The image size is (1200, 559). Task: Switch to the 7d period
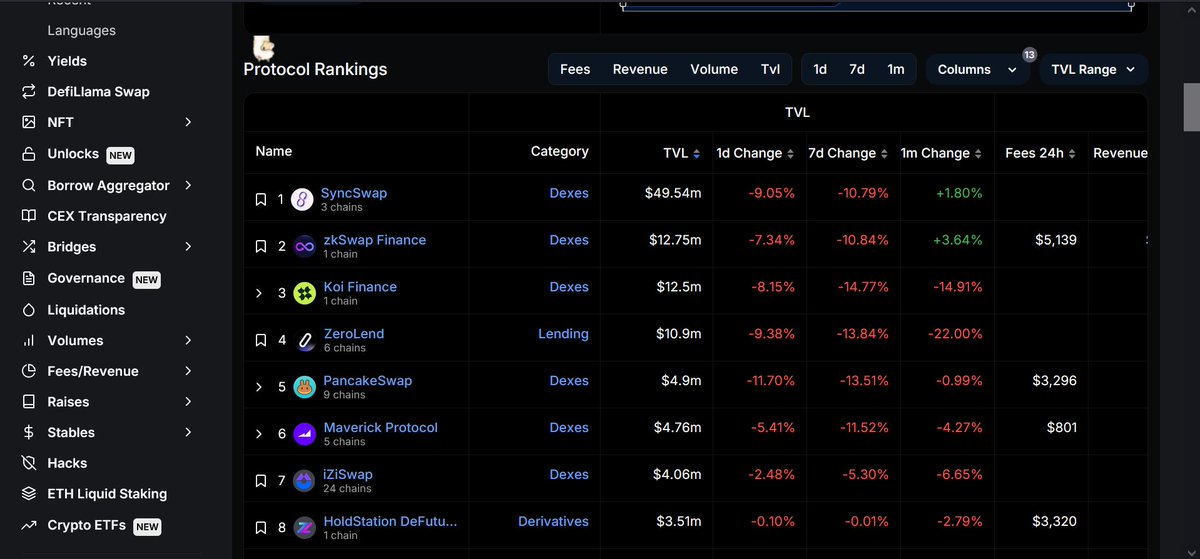[857, 69]
